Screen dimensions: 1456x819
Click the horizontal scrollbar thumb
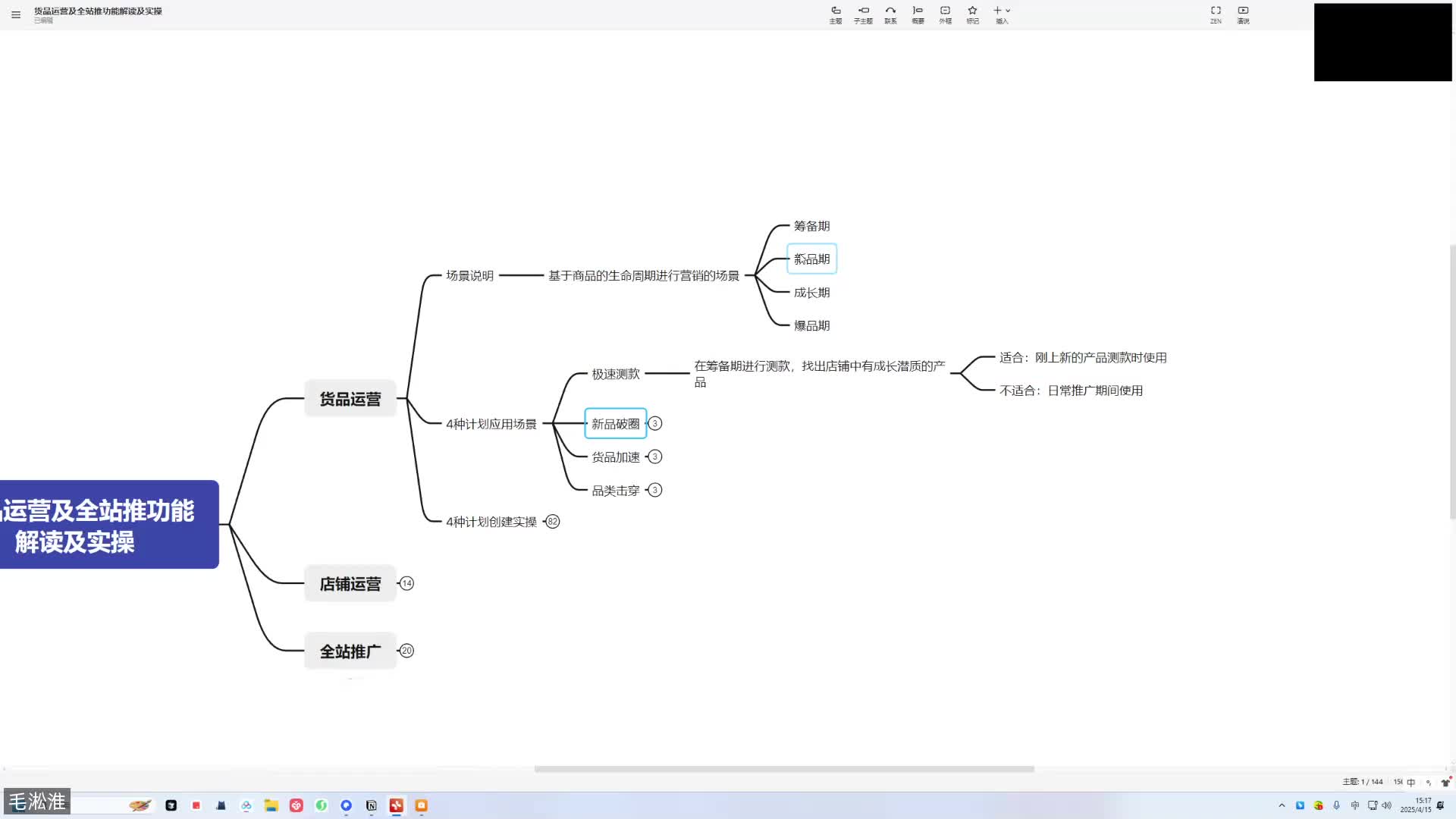[x=783, y=769]
